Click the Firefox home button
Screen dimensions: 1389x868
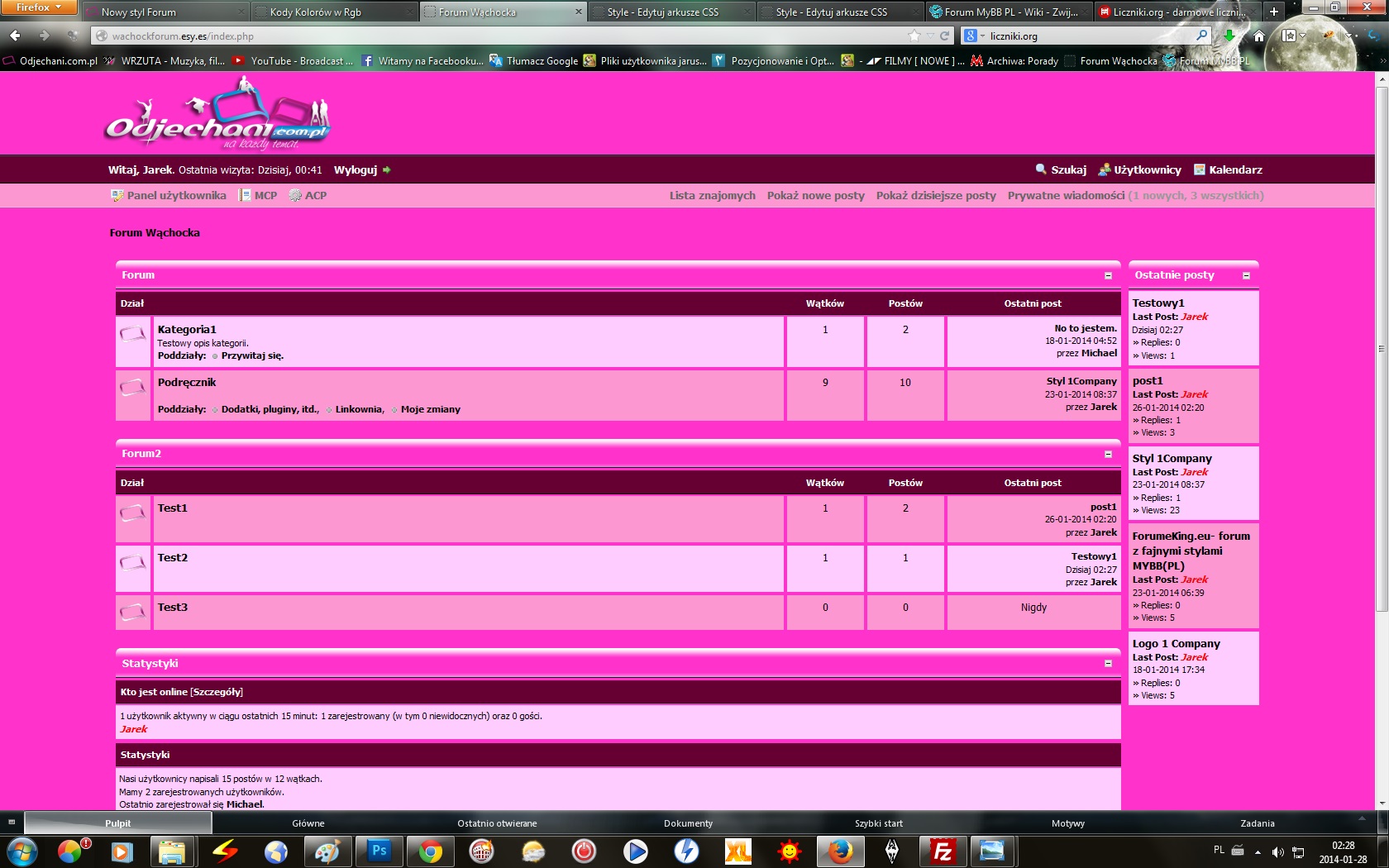click(1258, 36)
